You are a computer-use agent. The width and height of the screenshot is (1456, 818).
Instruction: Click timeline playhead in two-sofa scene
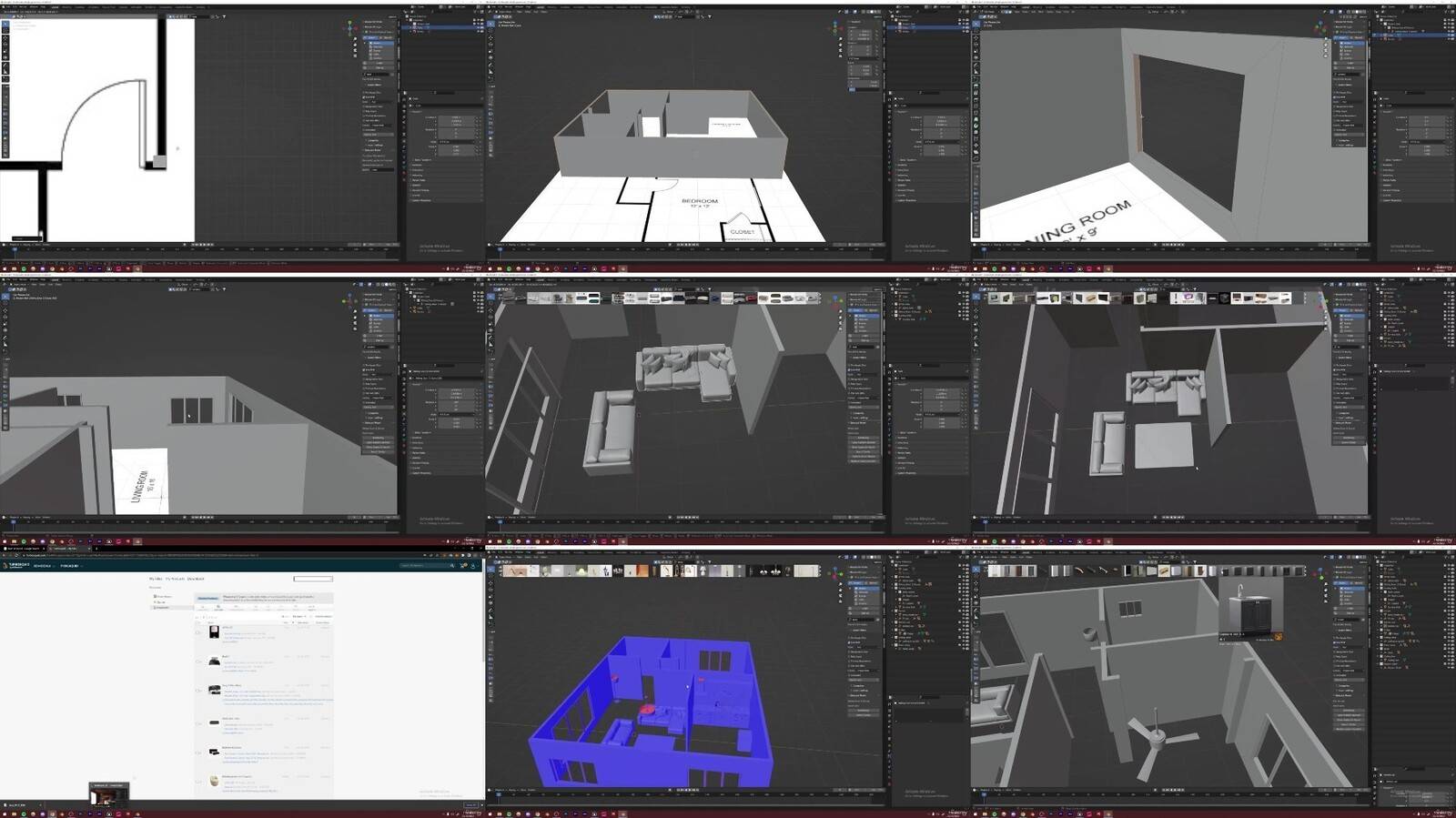[500, 522]
